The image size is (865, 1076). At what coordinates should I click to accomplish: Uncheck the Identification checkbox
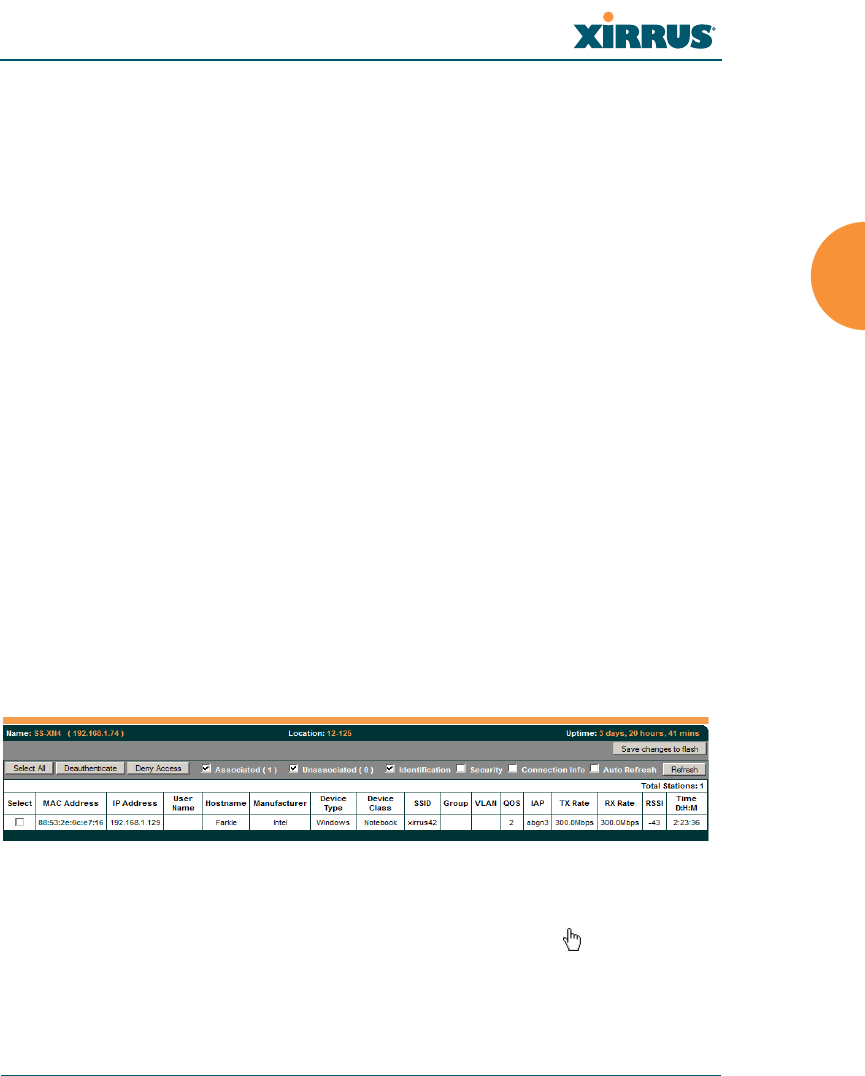390,769
